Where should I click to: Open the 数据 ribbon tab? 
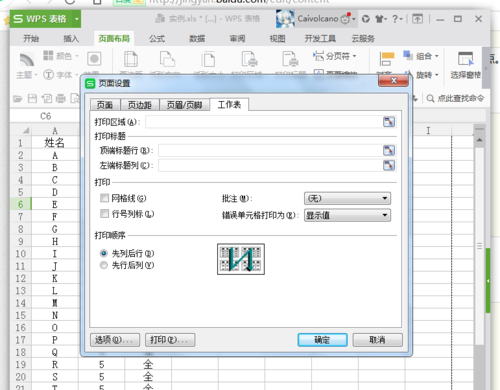point(197,39)
